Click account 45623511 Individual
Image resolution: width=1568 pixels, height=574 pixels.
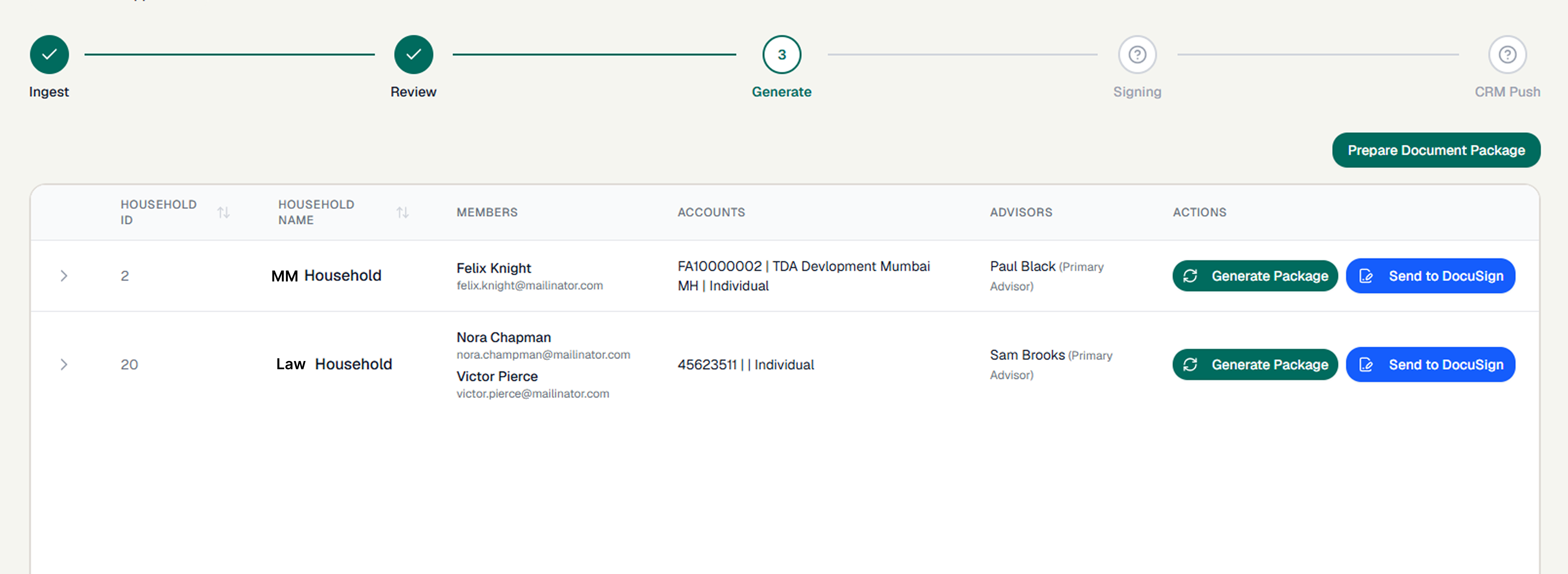click(x=746, y=365)
